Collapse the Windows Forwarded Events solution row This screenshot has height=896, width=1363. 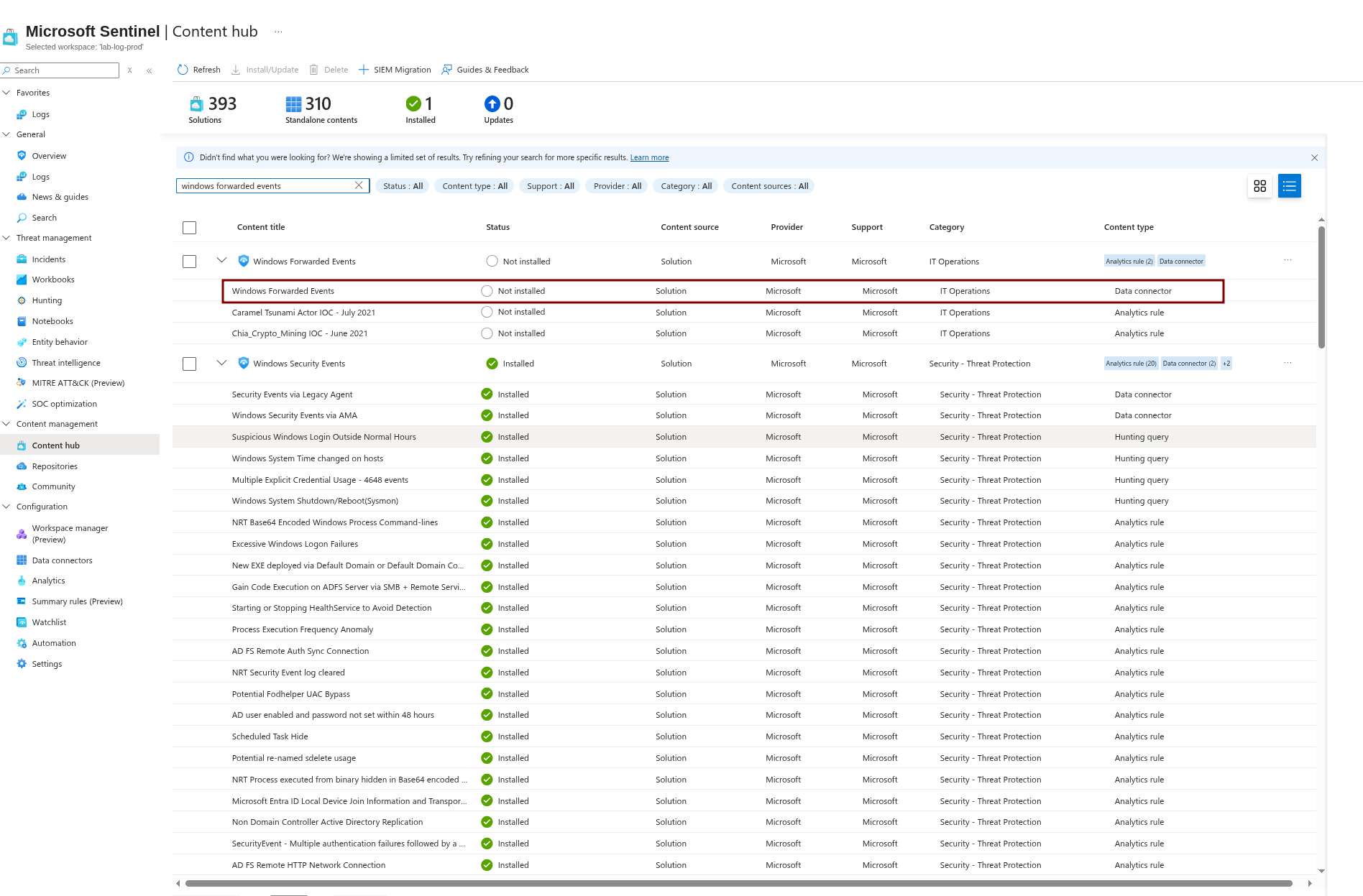(221, 261)
